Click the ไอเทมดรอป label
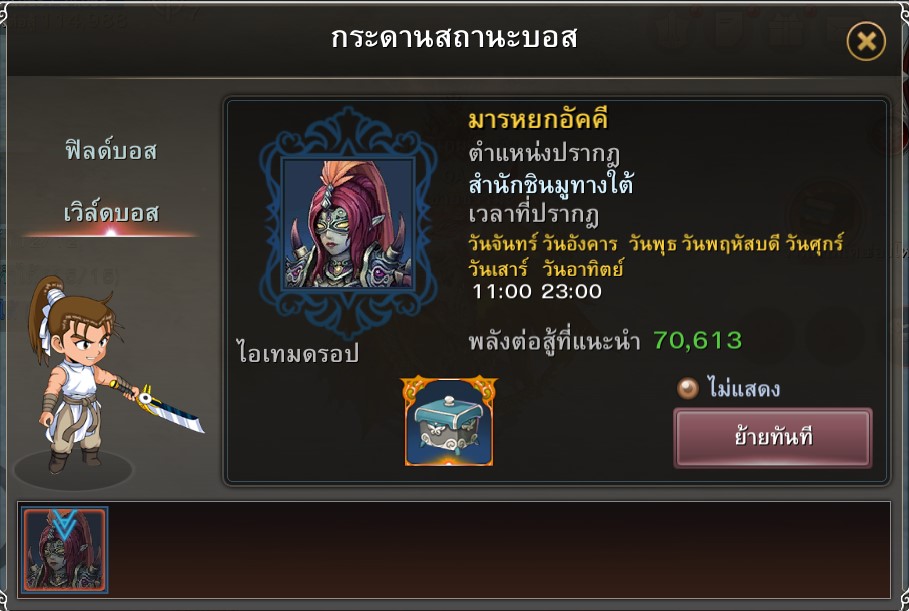The width and height of the screenshot is (909, 611). tap(297, 352)
